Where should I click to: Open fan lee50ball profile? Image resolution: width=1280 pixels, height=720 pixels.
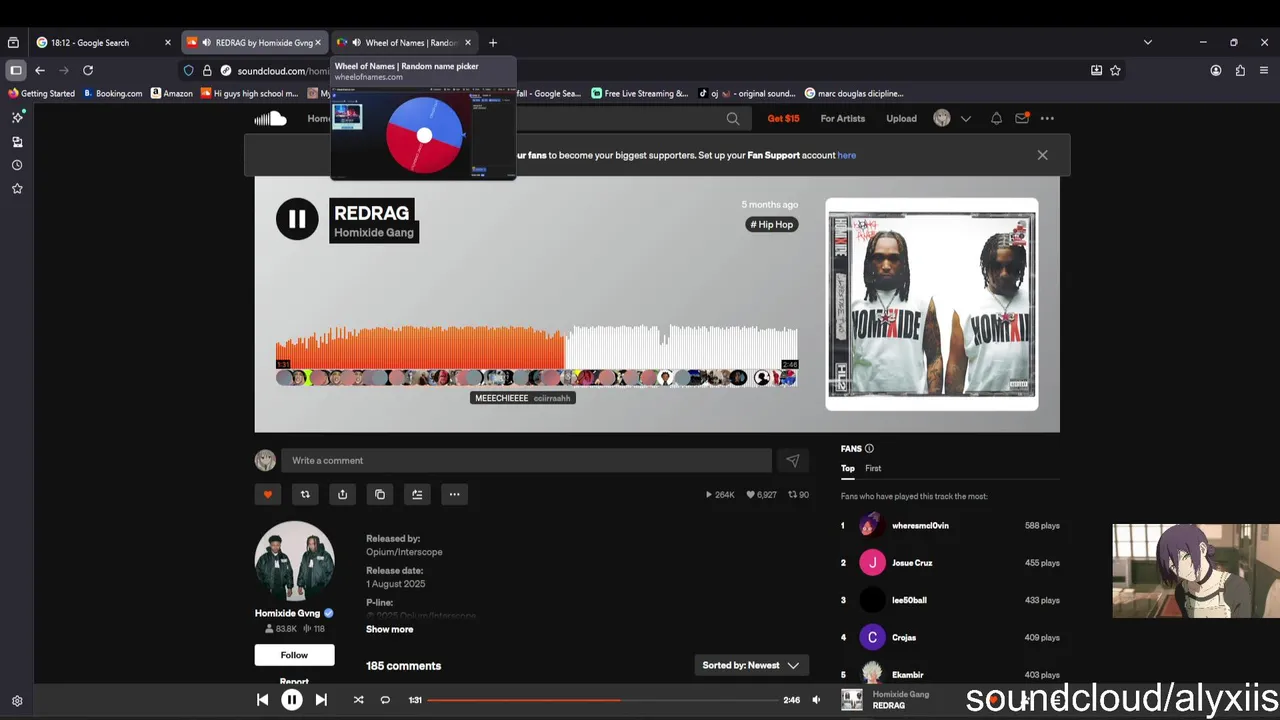point(909,600)
